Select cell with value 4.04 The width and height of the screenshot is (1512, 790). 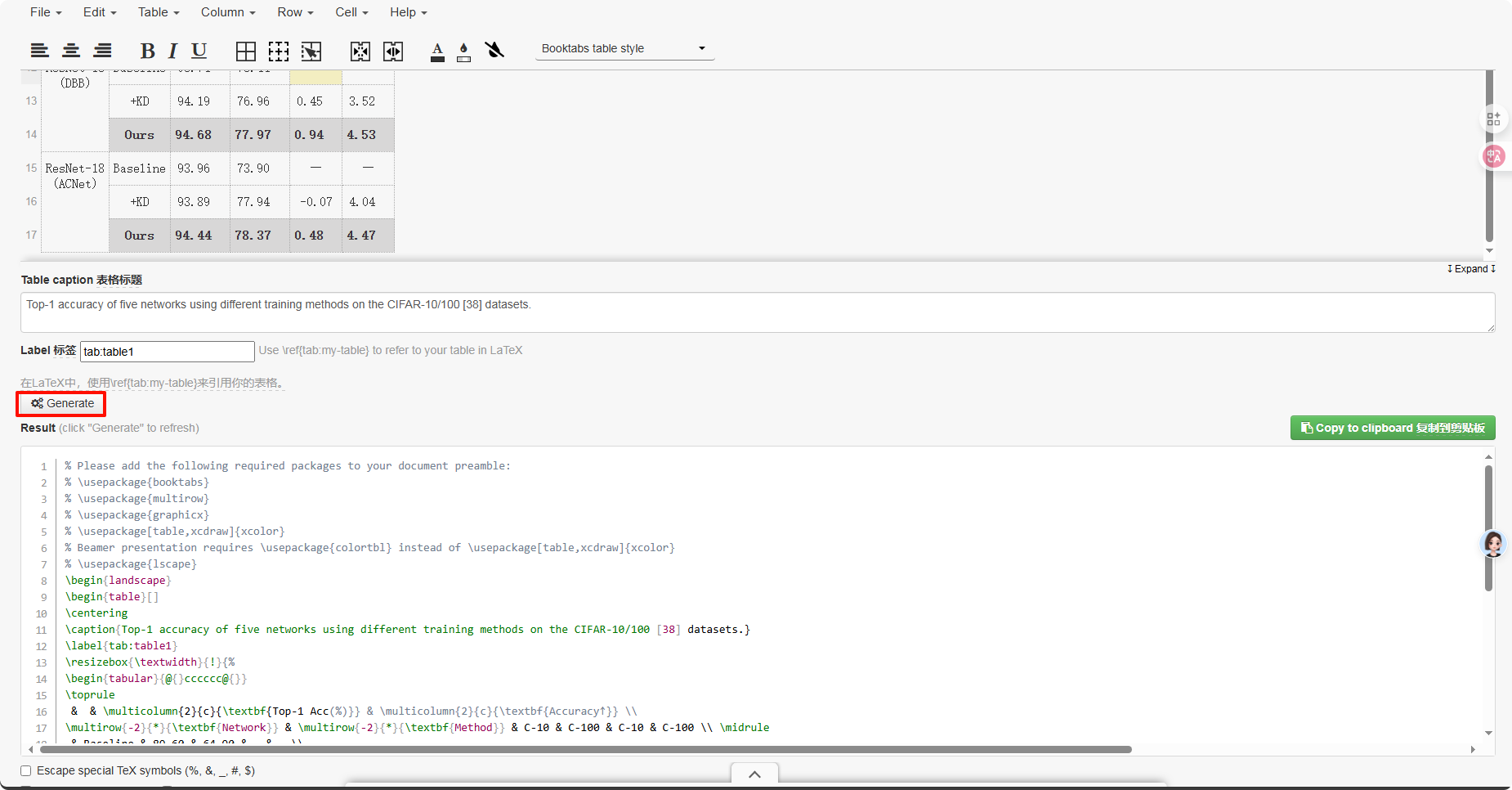coord(368,202)
